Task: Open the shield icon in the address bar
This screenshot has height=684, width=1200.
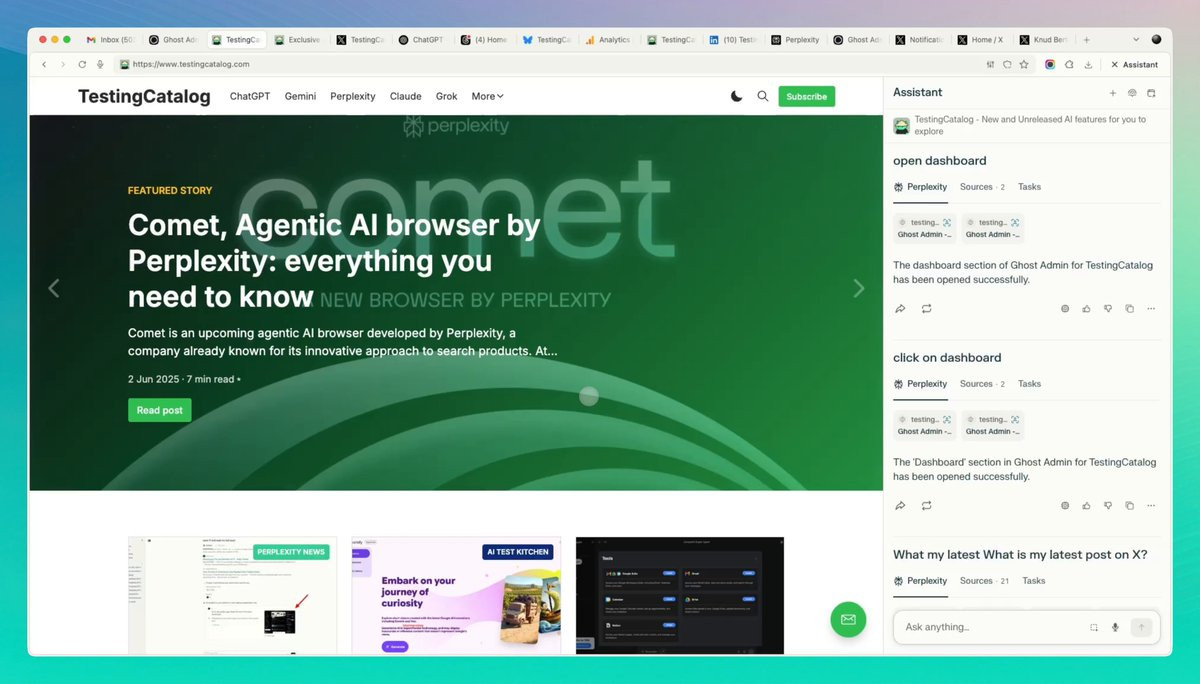Action: pos(1007,64)
